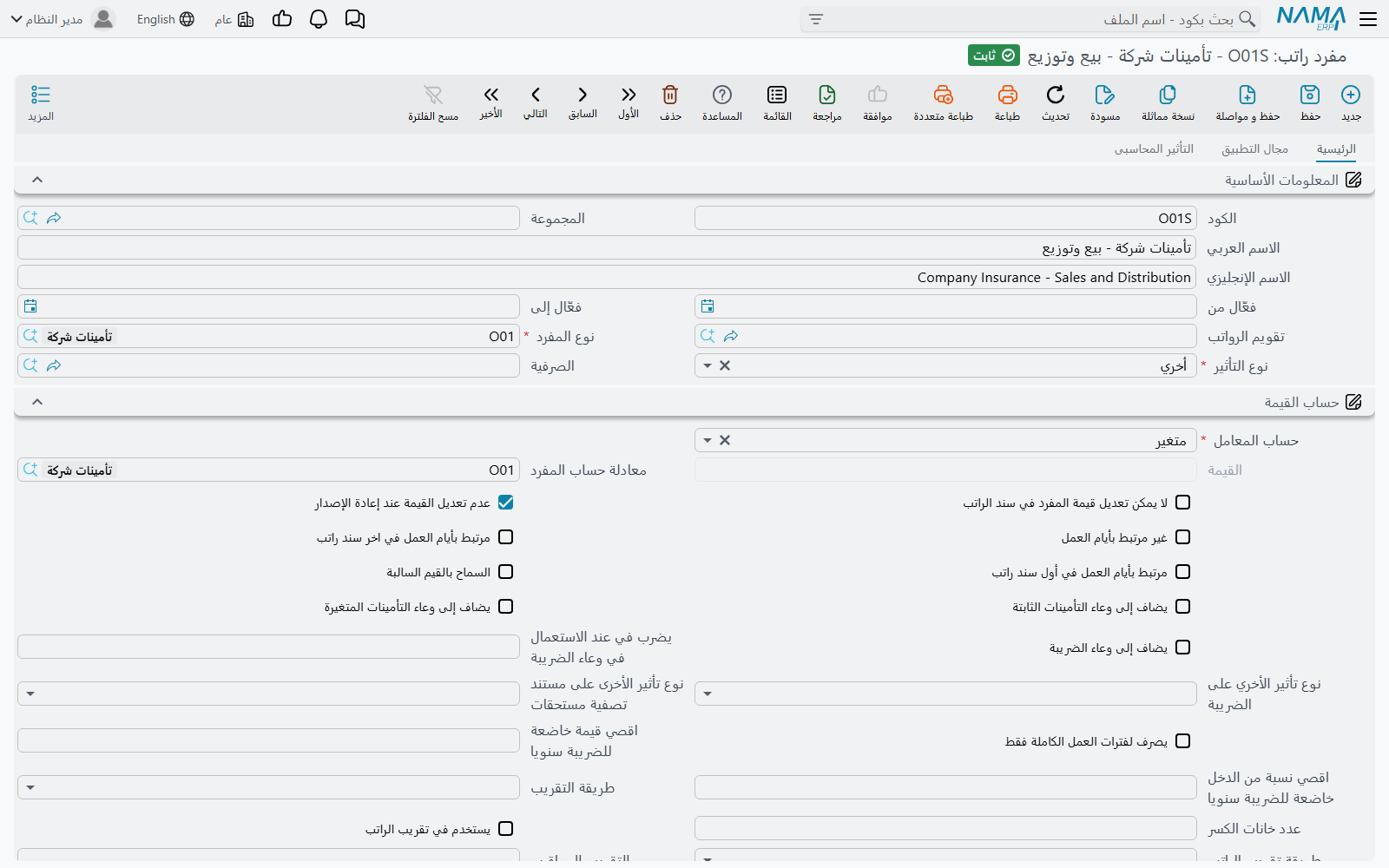Open the hamburger main menu
The width and height of the screenshot is (1389, 868).
pyautogui.click(x=1368, y=19)
